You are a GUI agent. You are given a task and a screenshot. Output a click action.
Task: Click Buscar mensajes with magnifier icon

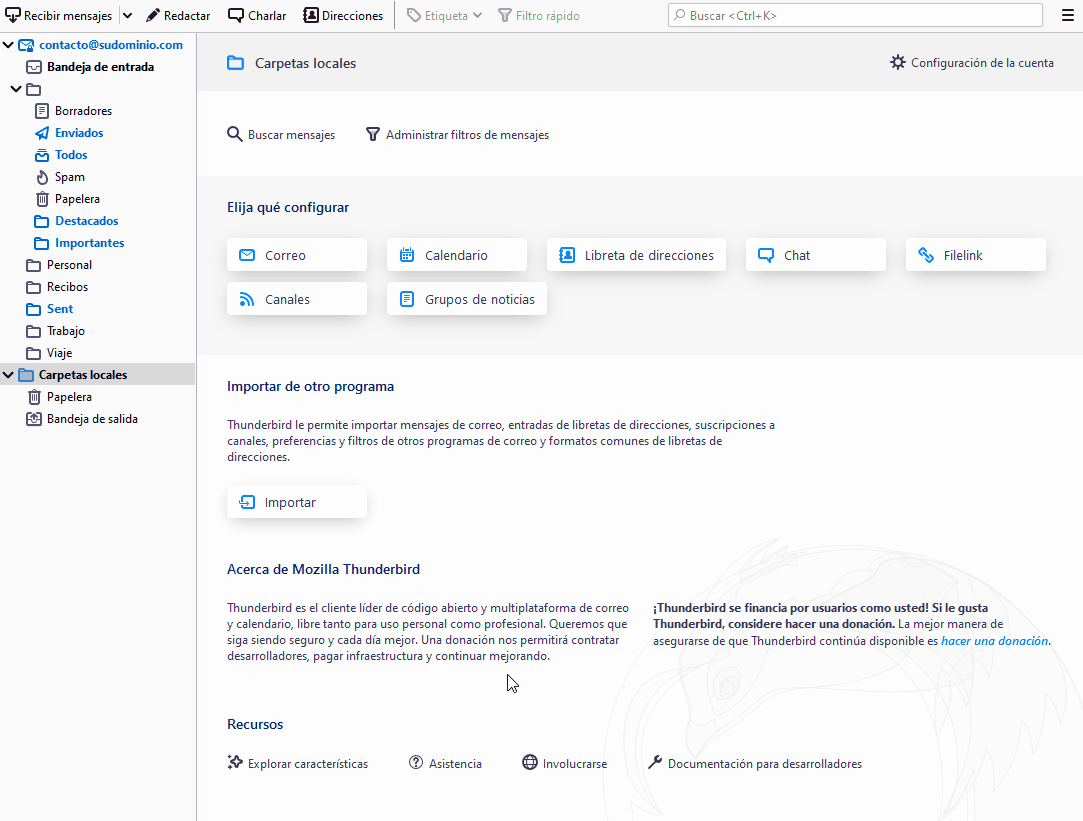pyautogui.click(x=281, y=135)
